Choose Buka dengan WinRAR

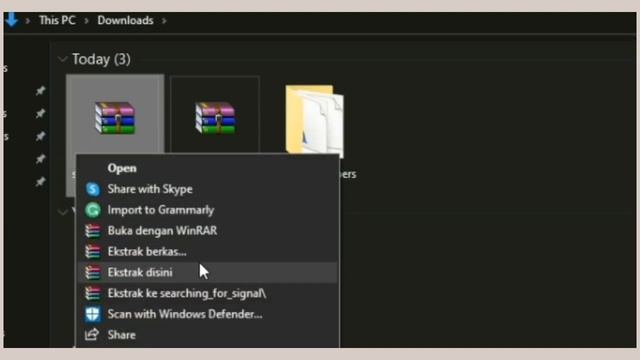[207, 231]
